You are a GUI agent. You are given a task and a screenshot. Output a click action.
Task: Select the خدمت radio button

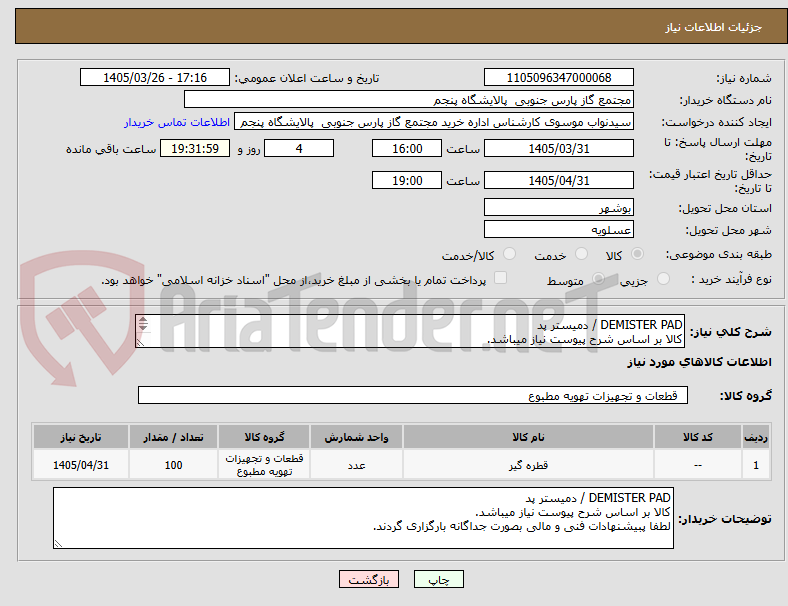tap(581, 254)
